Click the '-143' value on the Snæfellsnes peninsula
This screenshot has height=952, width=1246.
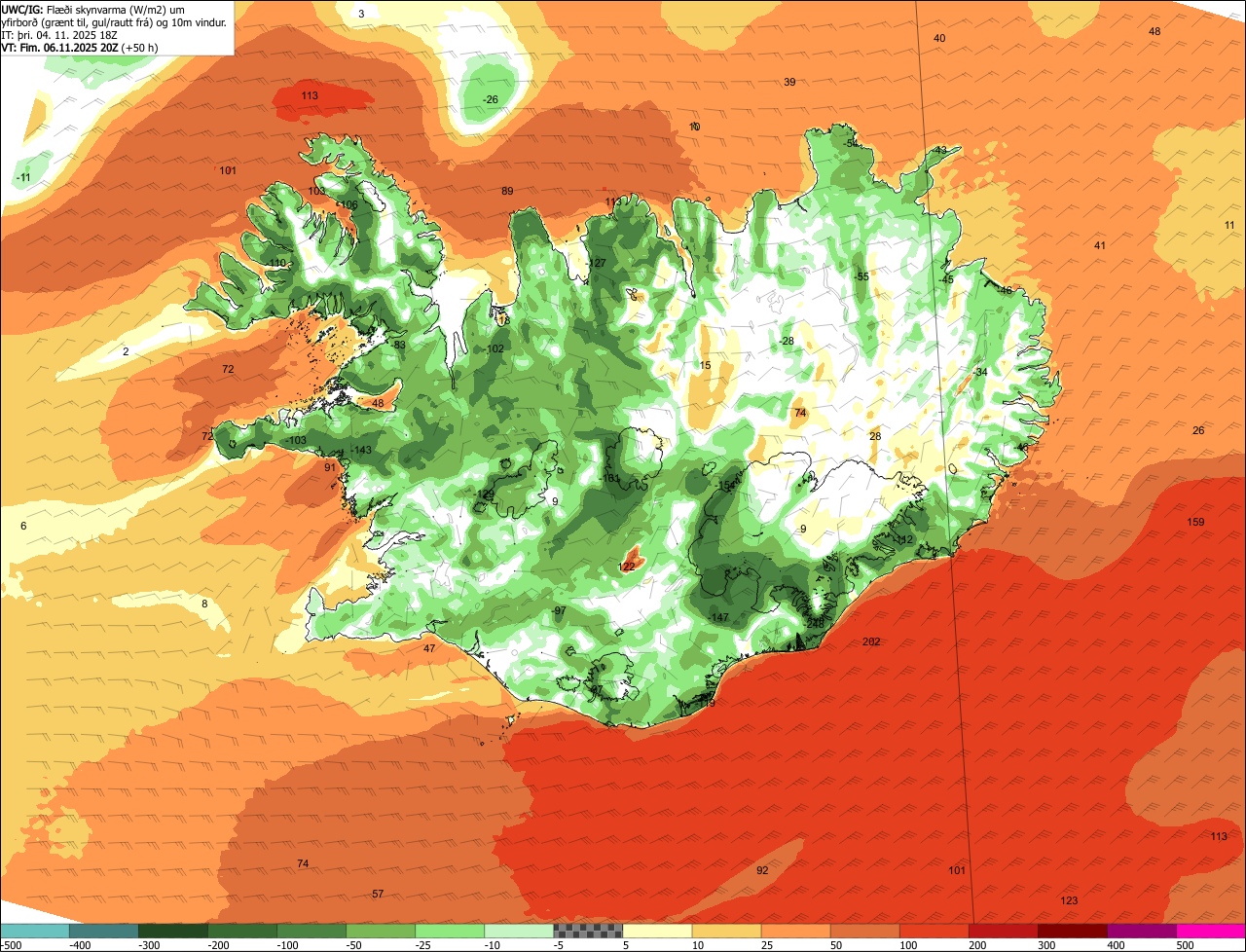pyautogui.click(x=361, y=451)
